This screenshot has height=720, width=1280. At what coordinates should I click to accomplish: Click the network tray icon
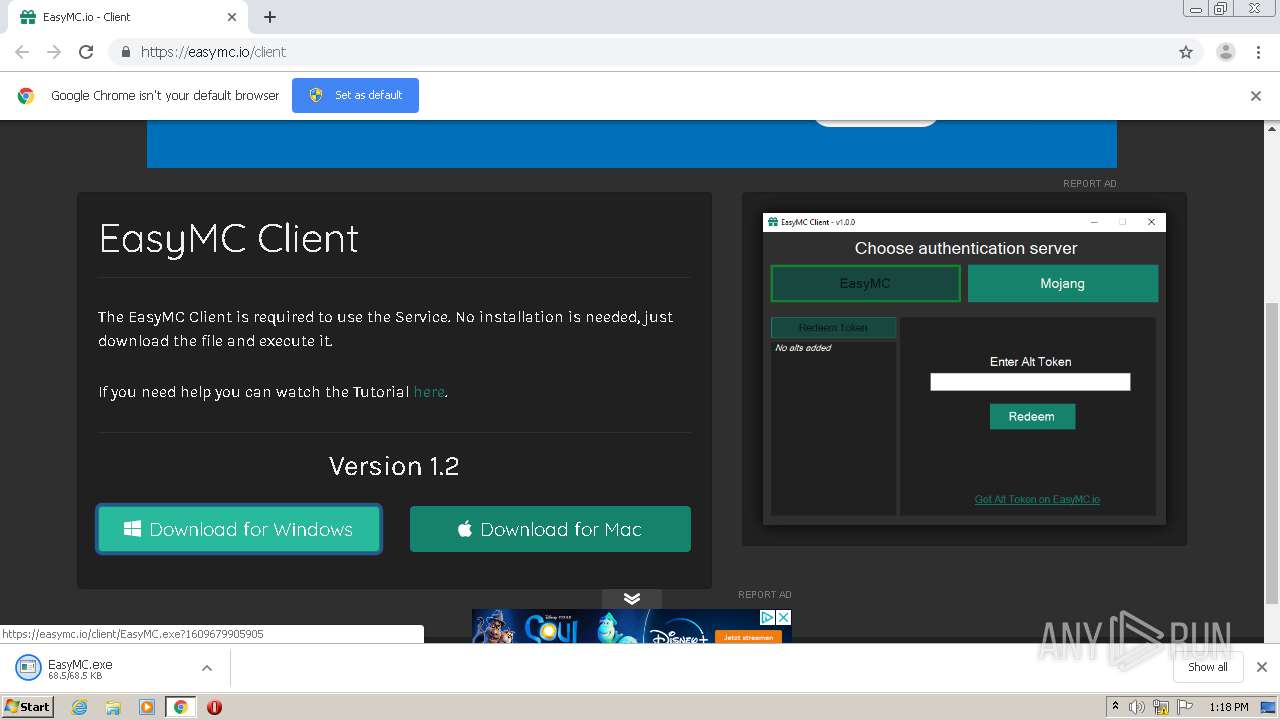click(x=1161, y=707)
